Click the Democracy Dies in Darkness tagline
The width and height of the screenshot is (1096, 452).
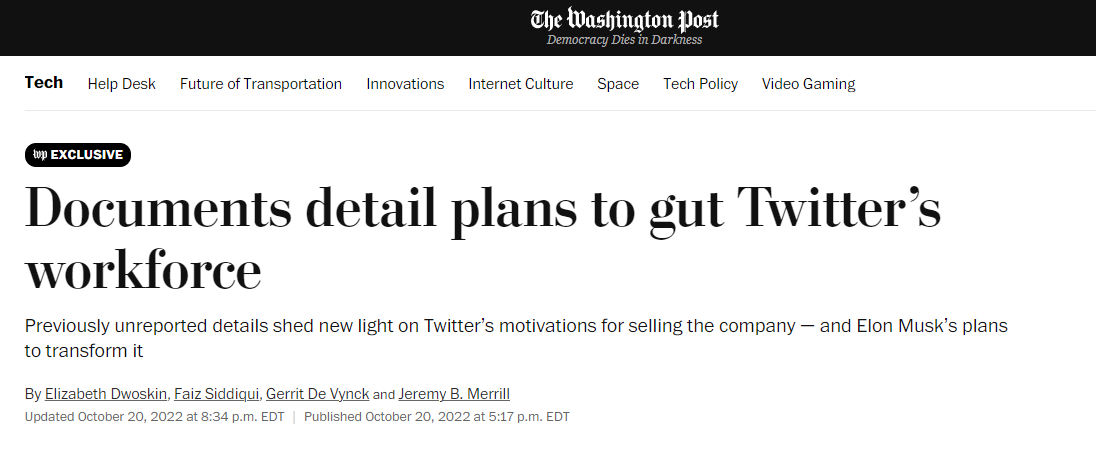pyautogui.click(x=624, y=40)
